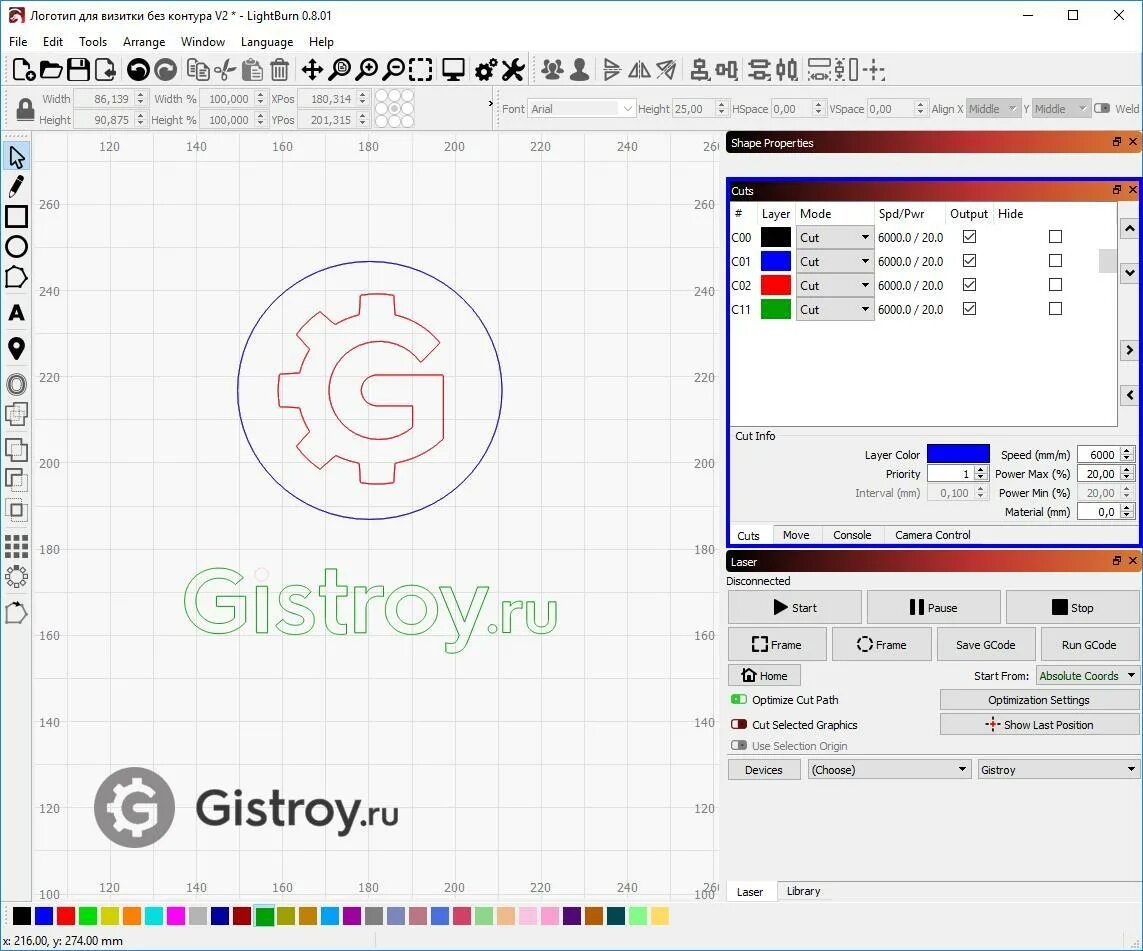Open Start From Absolute Coords dropdown
The image size is (1143, 951).
[1087, 676]
